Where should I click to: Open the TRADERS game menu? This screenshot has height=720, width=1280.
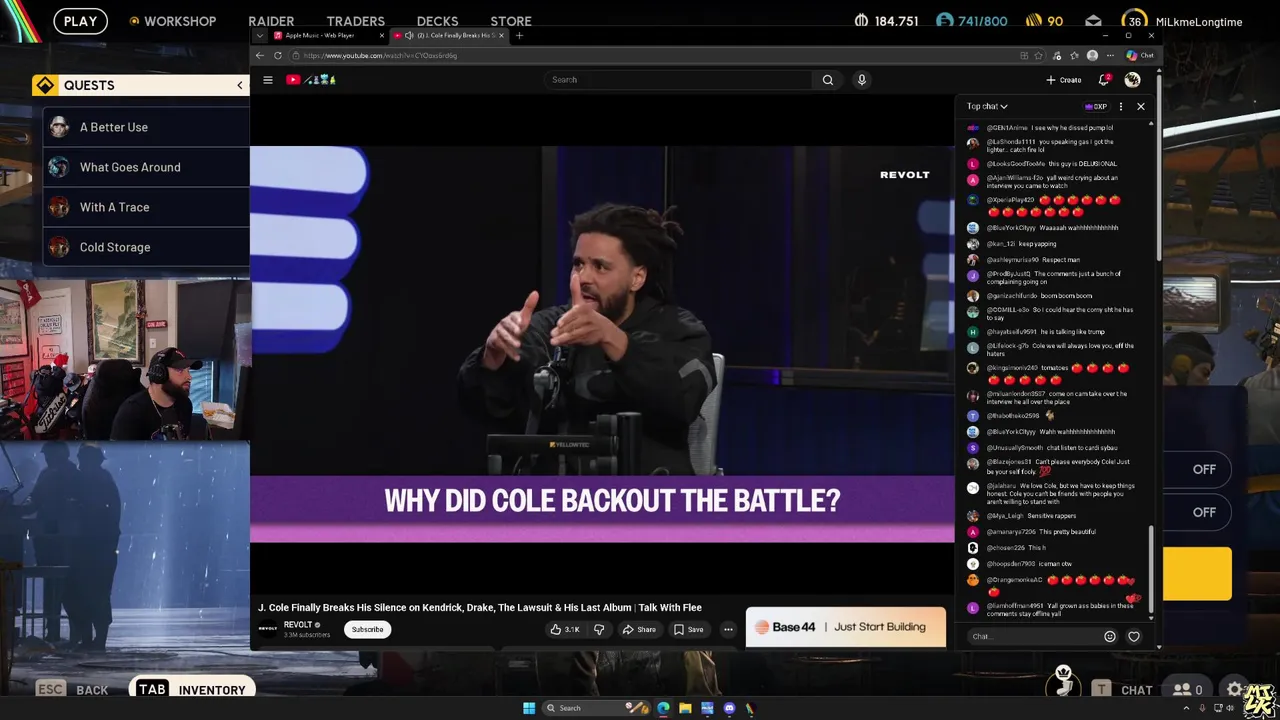coord(355,21)
